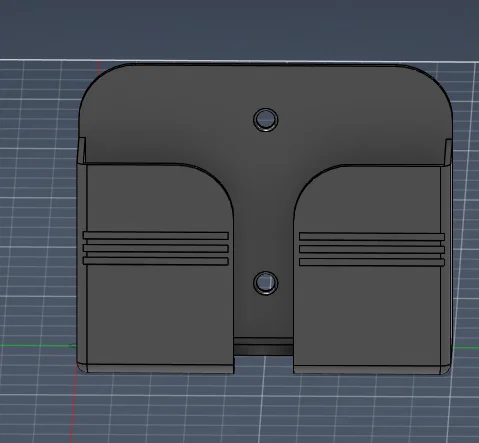This screenshot has width=479, height=443.
Task: Click the green axis line at left
Action: pyautogui.click(x=38, y=345)
